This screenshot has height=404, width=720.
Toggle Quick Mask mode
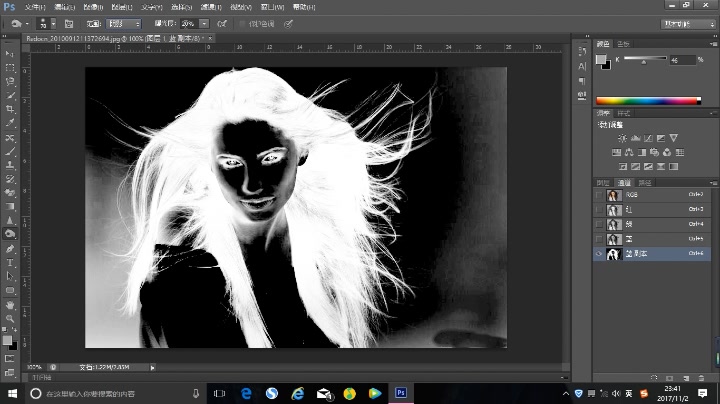point(10,359)
